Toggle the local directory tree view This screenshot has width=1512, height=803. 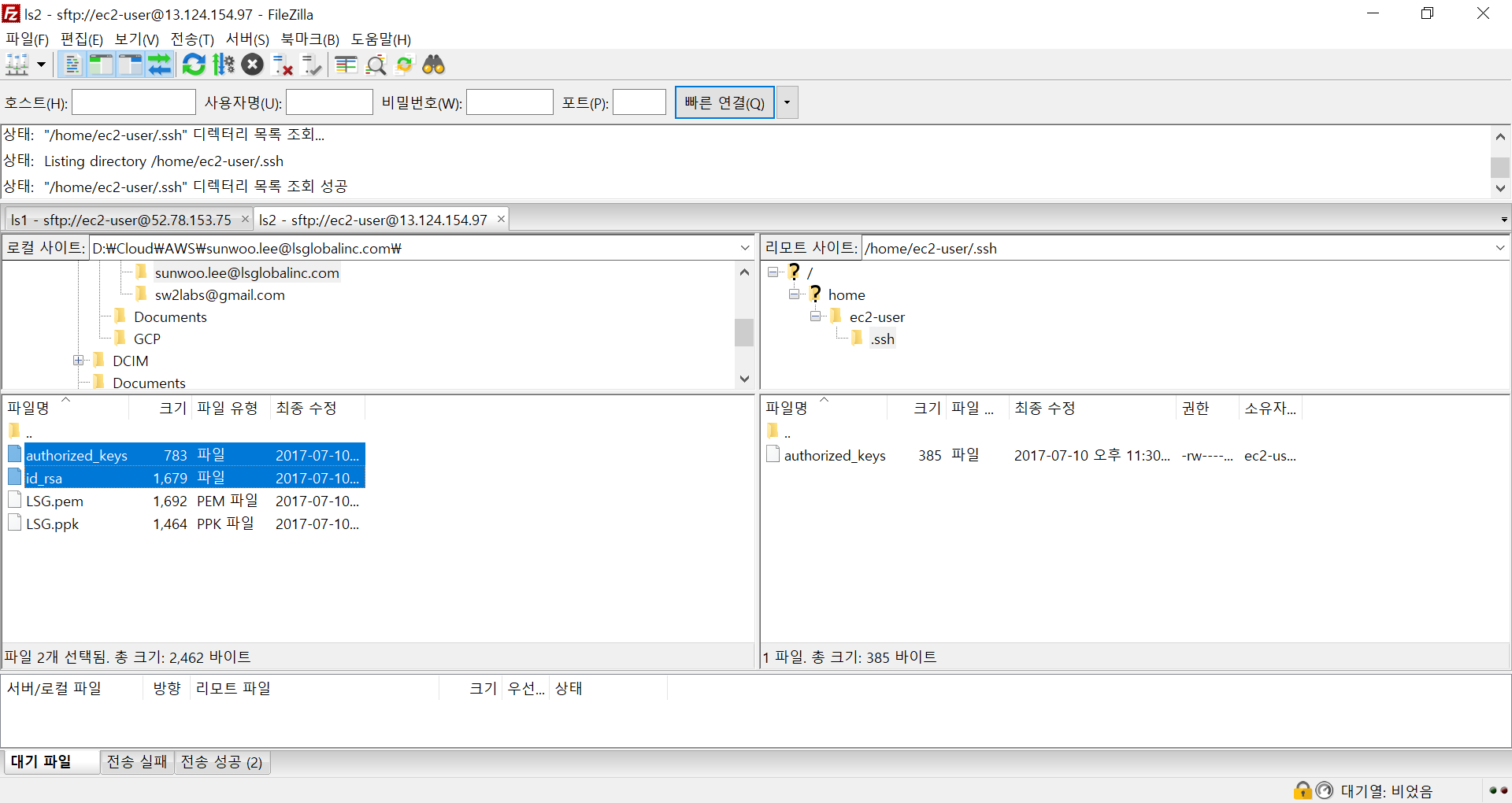[101, 65]
